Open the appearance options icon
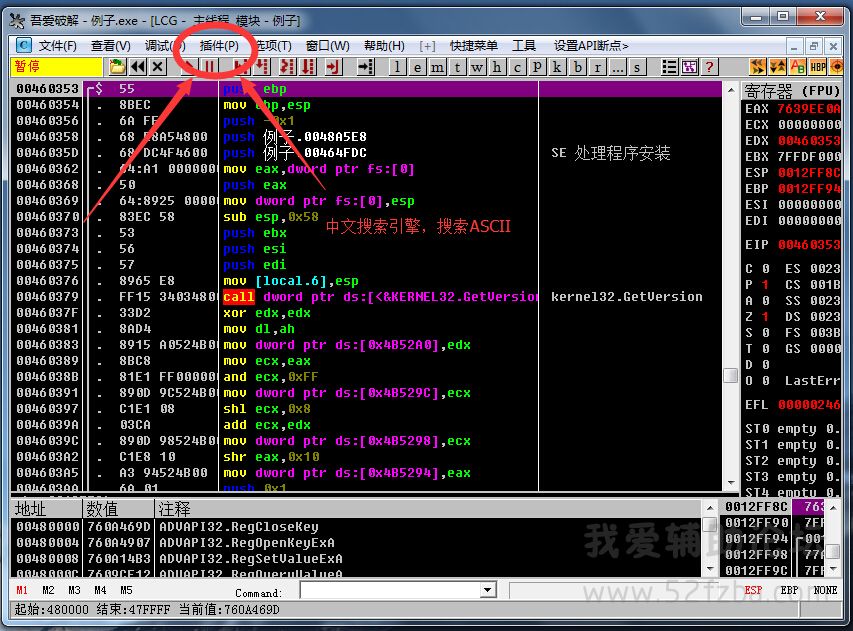This screenshot has height=631, width=853. click(x=689, y=67)
